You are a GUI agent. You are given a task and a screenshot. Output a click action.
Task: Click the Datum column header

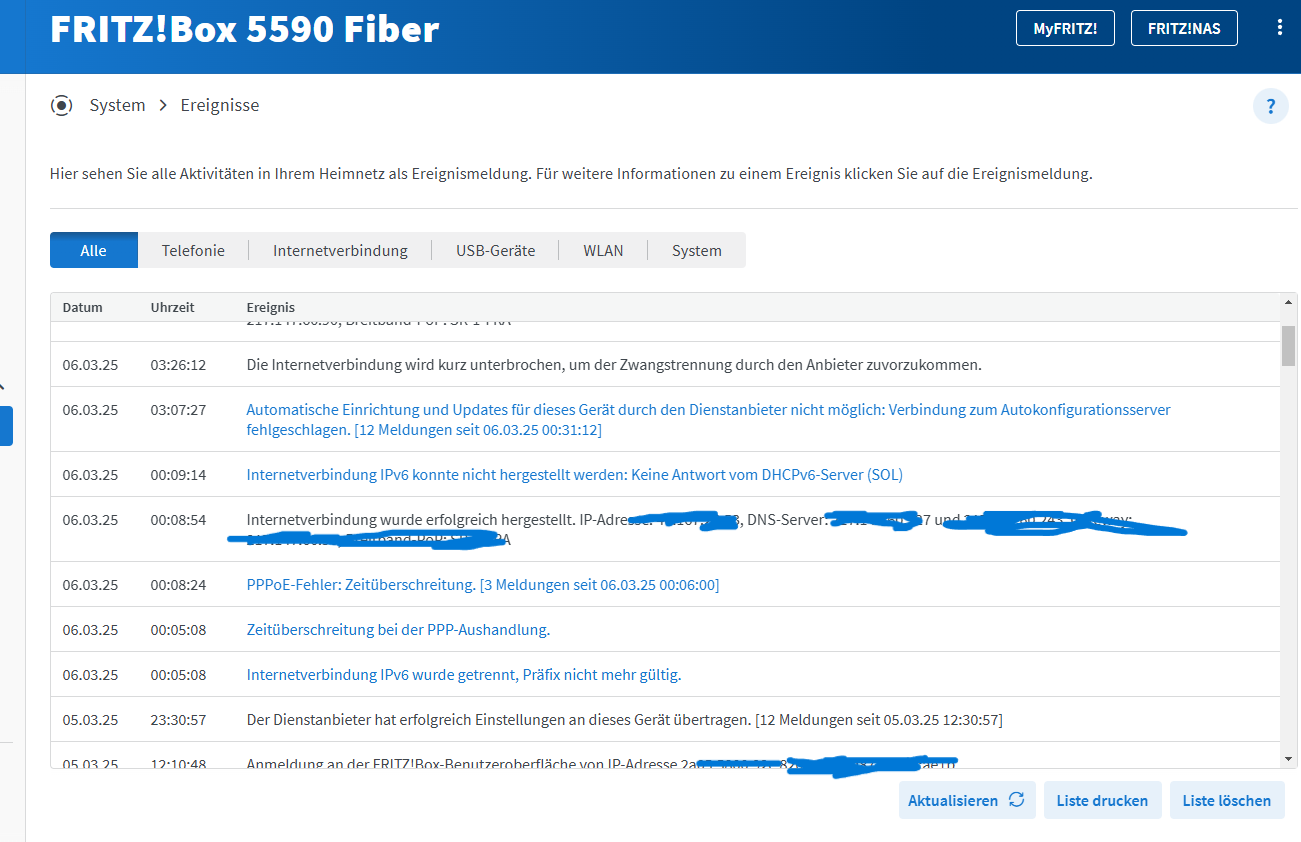click(83, 307)
